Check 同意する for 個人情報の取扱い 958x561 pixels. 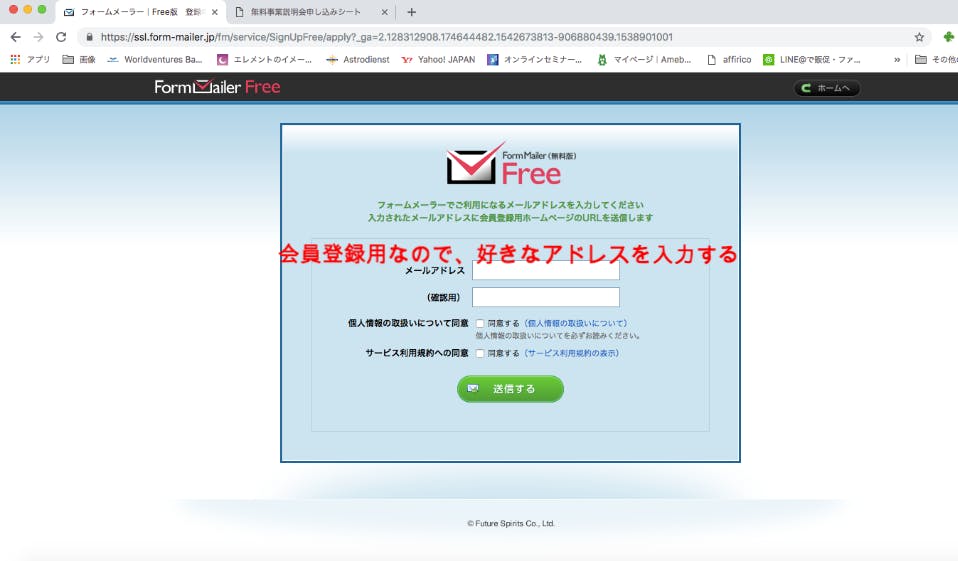[x=480, y=323]
